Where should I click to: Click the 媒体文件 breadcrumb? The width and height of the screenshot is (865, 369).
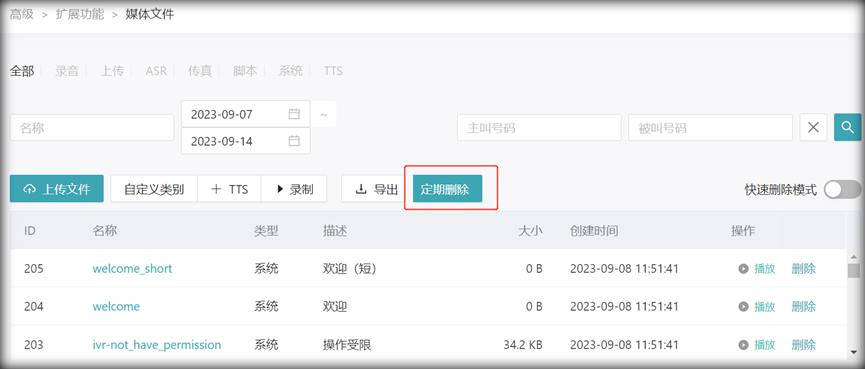click(149, 14)
